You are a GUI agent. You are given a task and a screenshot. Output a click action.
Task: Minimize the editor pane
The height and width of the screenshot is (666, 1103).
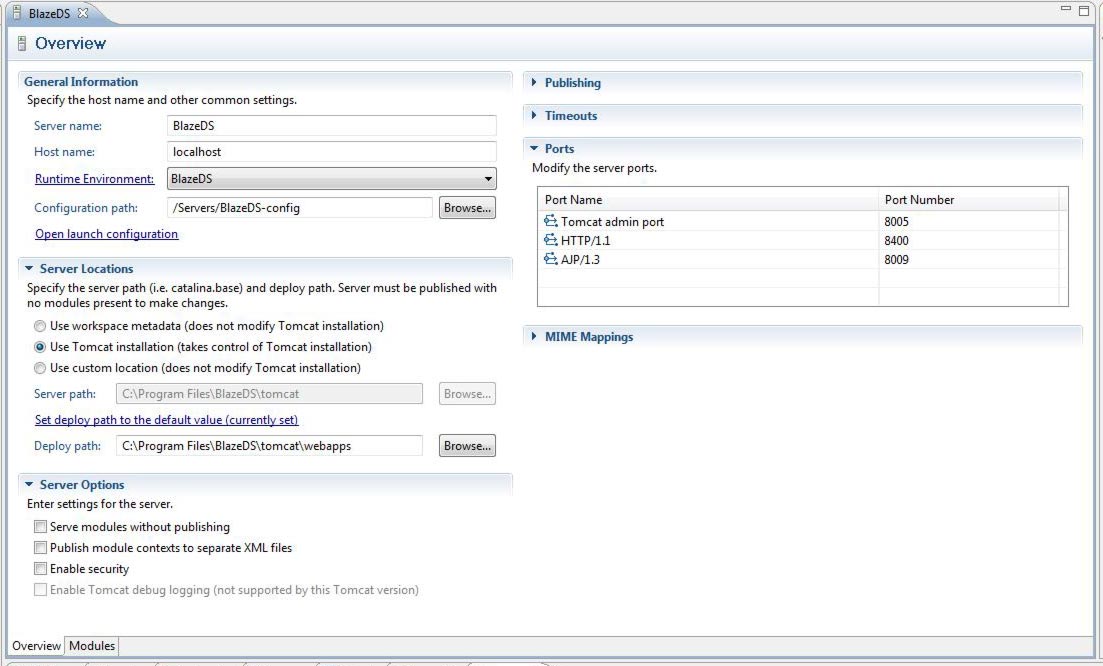click(x=1066, y=8)
